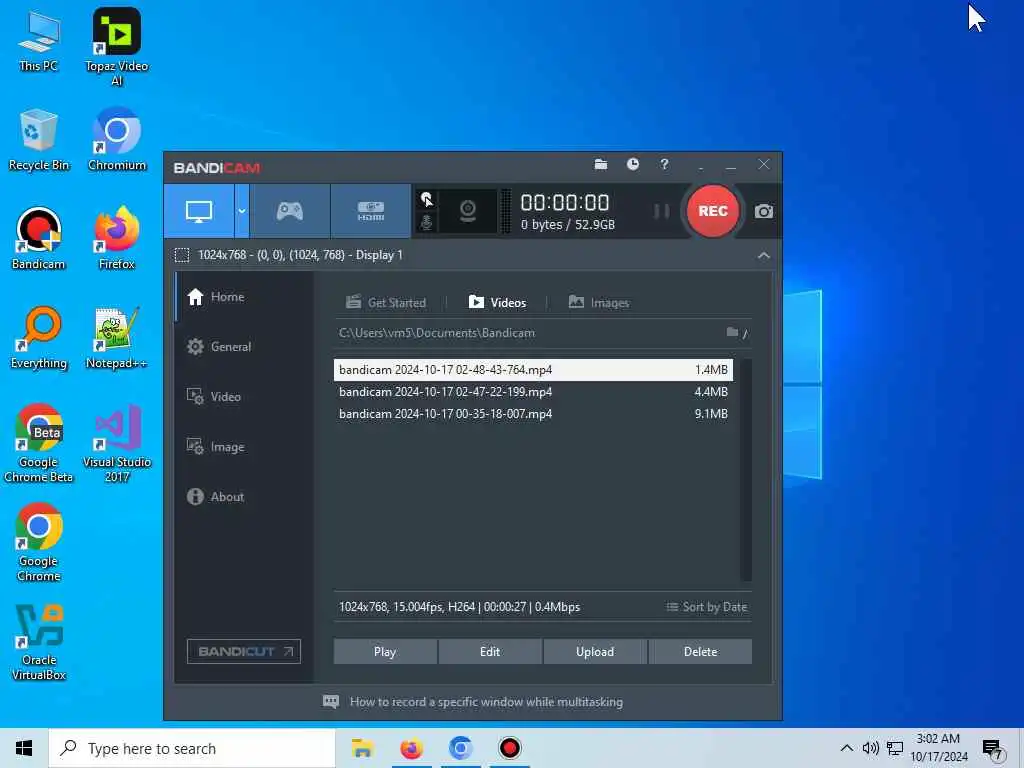Open Notepad++ desktop shortcut

tap(117, 338)
